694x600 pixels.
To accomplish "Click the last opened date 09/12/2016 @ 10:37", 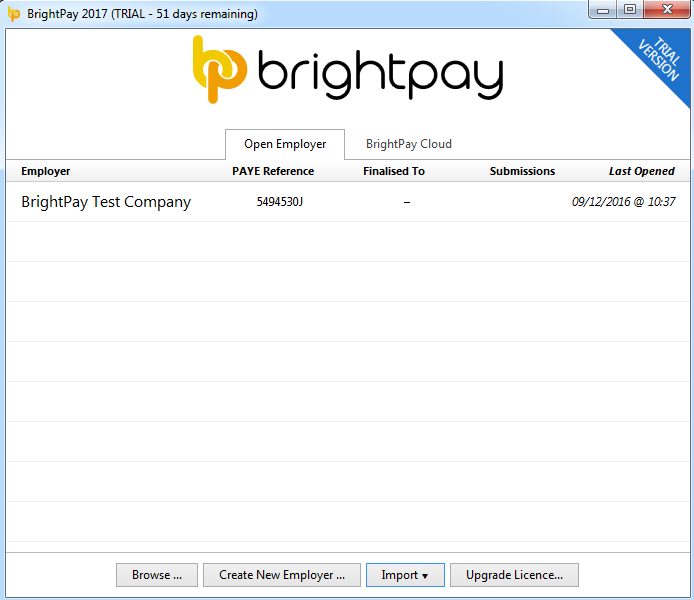I will tap(624, 202).
